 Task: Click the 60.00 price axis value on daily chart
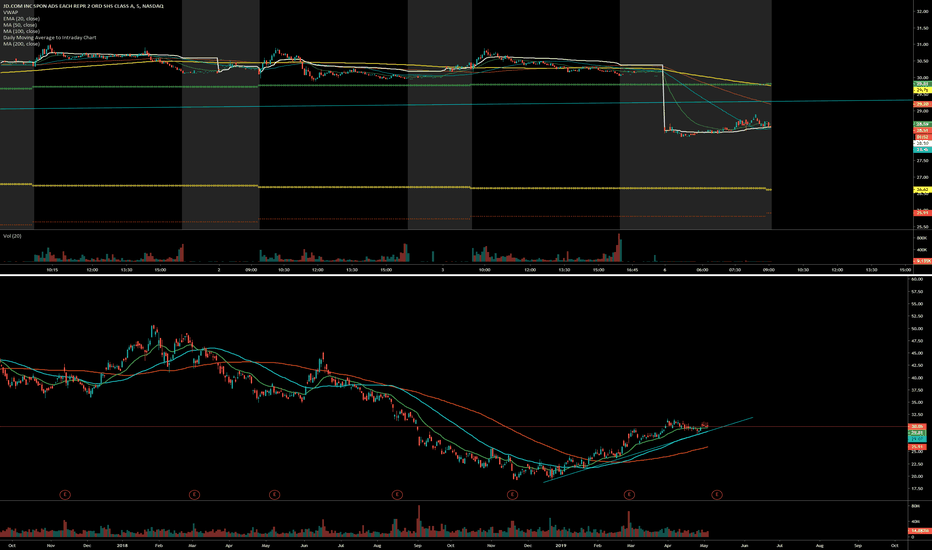(x=917, y=279)
